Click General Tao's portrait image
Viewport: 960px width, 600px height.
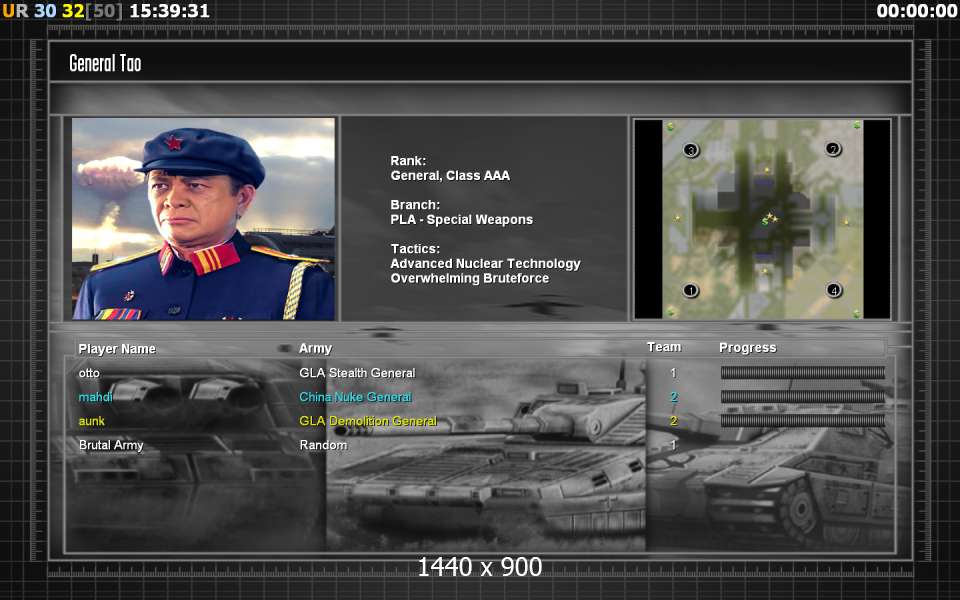click(x=203, y=219)
